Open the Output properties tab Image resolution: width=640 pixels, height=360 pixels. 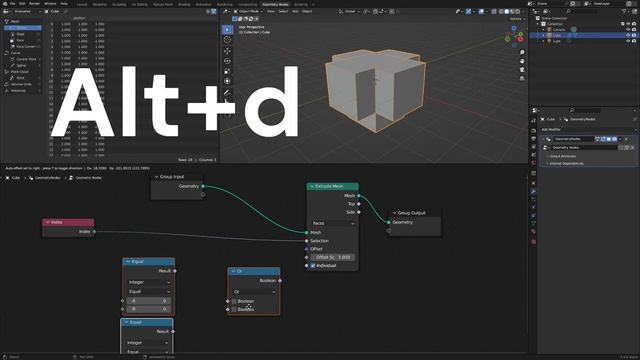pyautogui.click(x=533, y=139)
